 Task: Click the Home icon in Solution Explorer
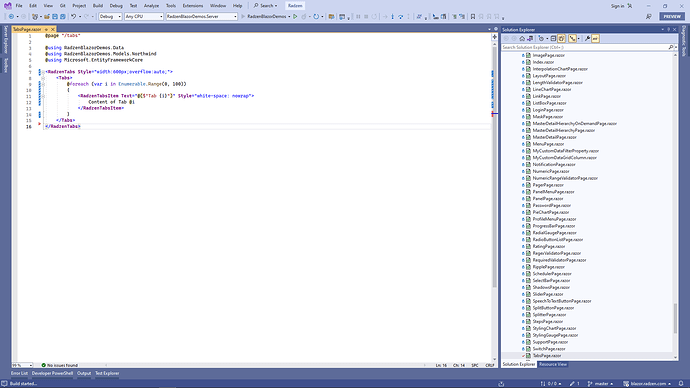[x=522, y=39]
